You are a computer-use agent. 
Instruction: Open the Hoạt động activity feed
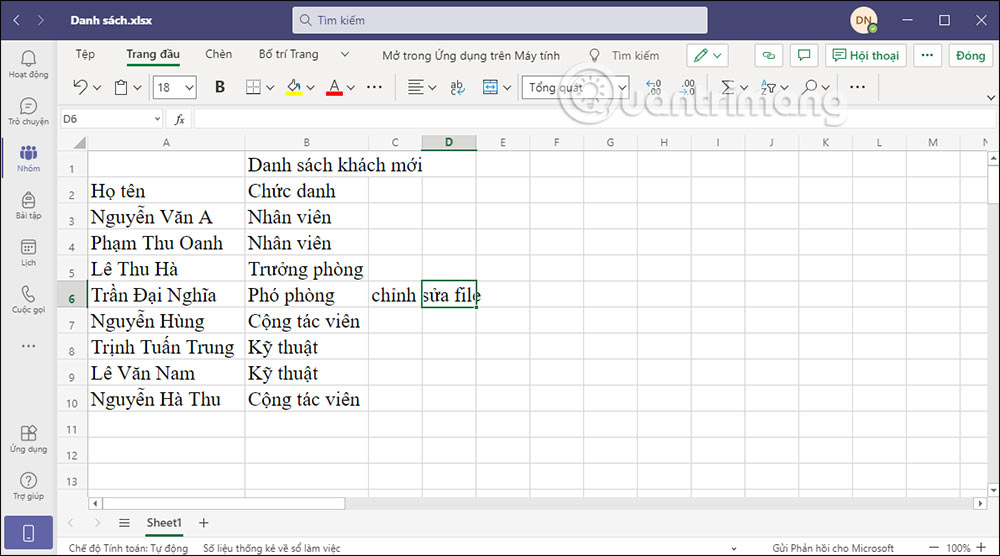click(28, 64)
